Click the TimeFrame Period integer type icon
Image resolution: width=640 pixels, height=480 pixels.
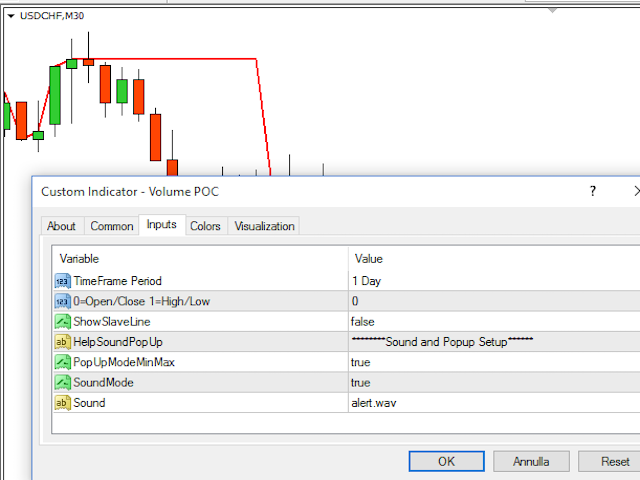(62, 281)
